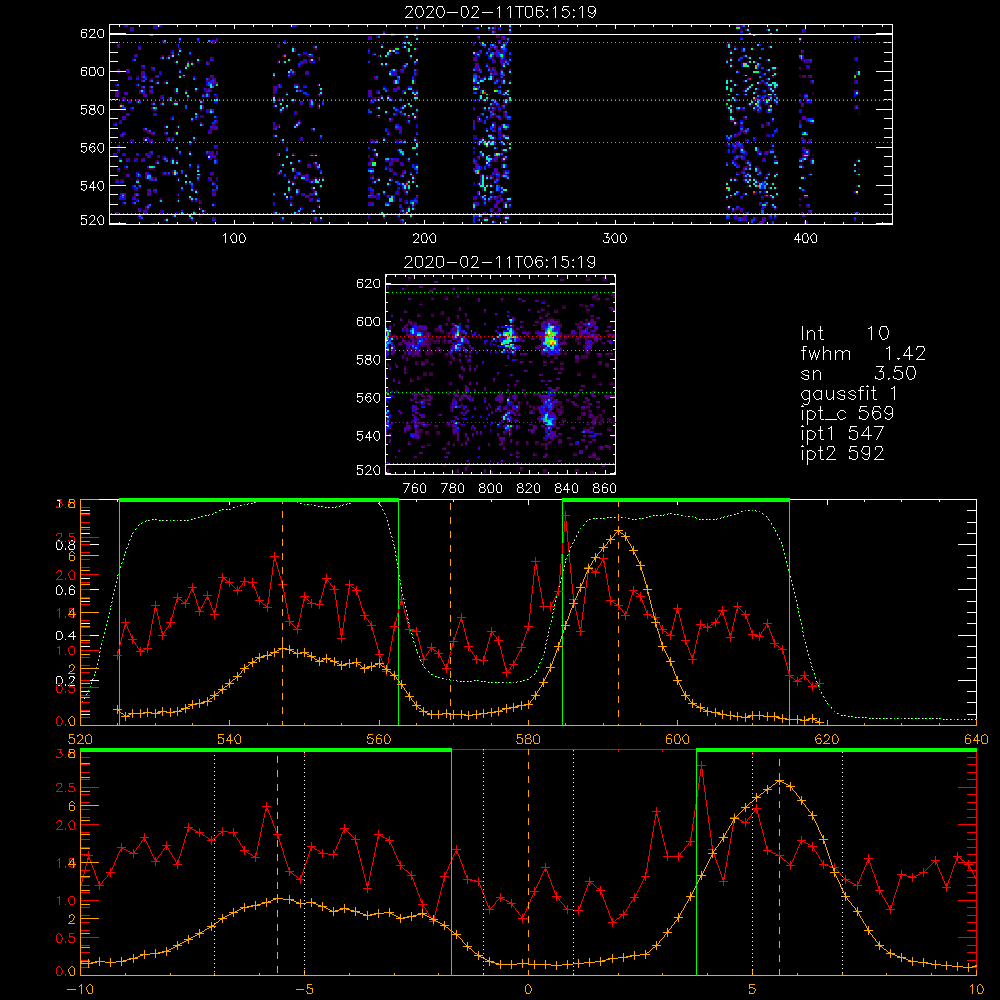1000x1000 pixels.
Task: Click the 'ipt2 592' parameter text
Action: click(842, 453)
